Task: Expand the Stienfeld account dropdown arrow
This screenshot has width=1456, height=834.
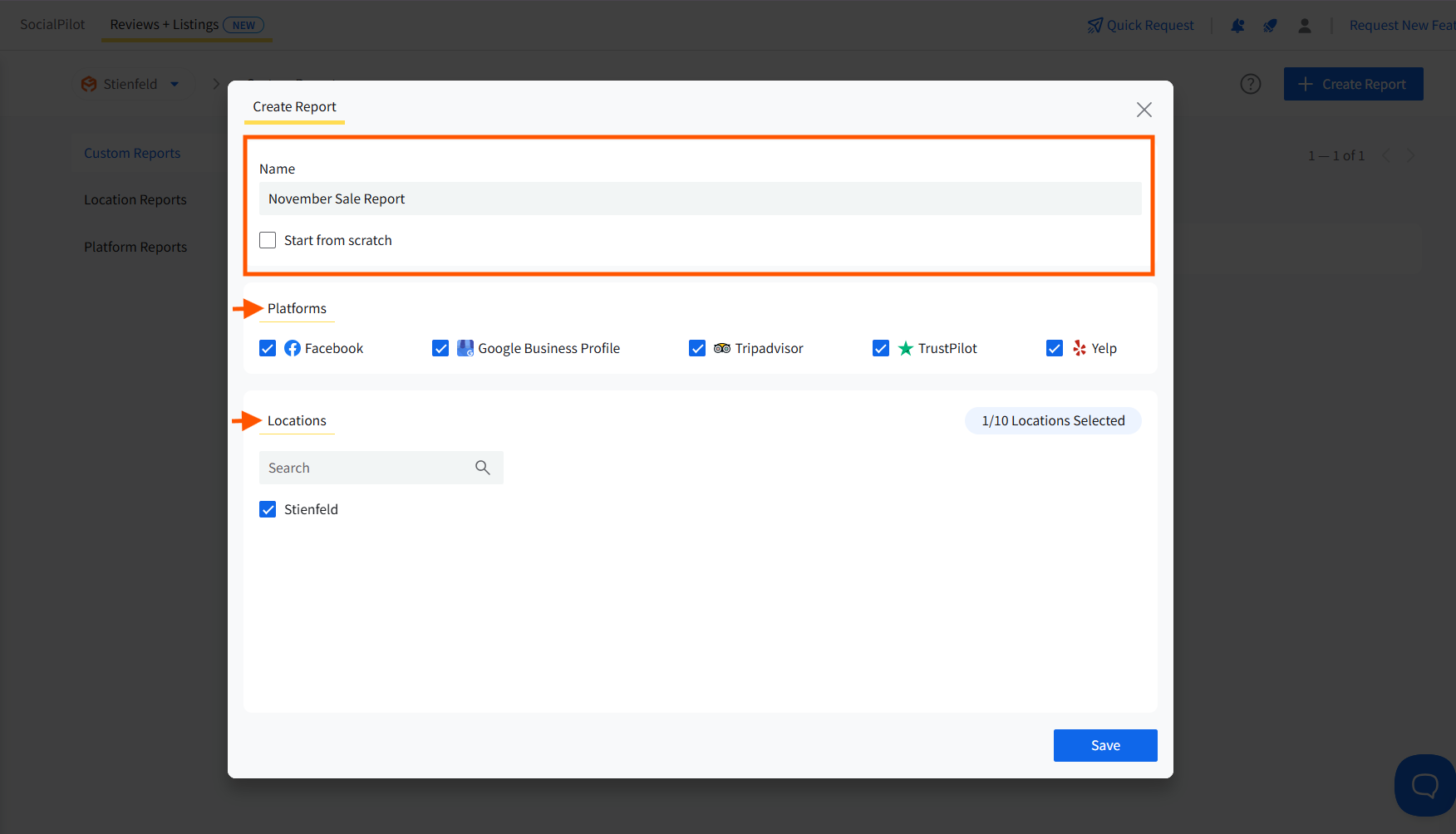Action: point(175,84)
